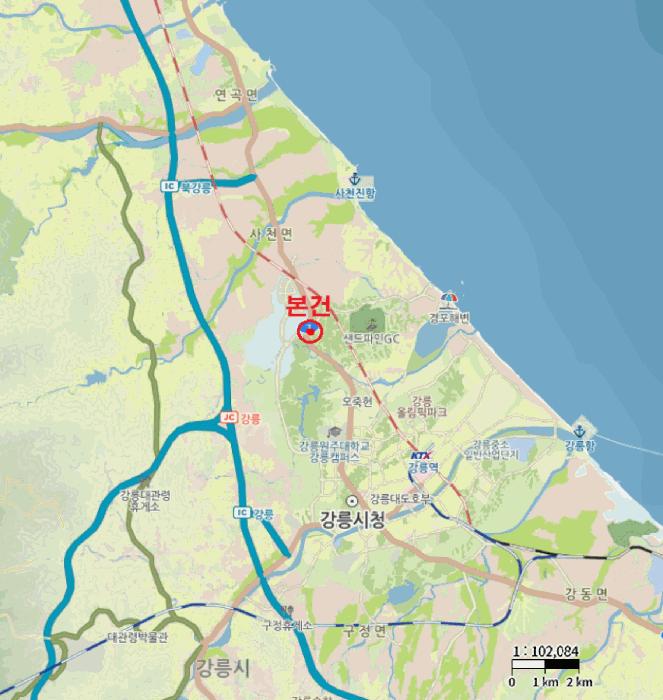The width and height of the screenshot is (663, 700).
Task: Click the 연곡면 district label
Action: 236,95
